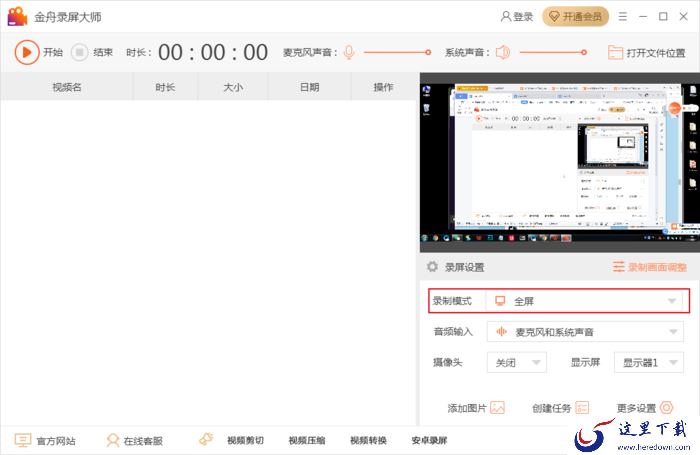Click the app logo icon

pos(17,17)
